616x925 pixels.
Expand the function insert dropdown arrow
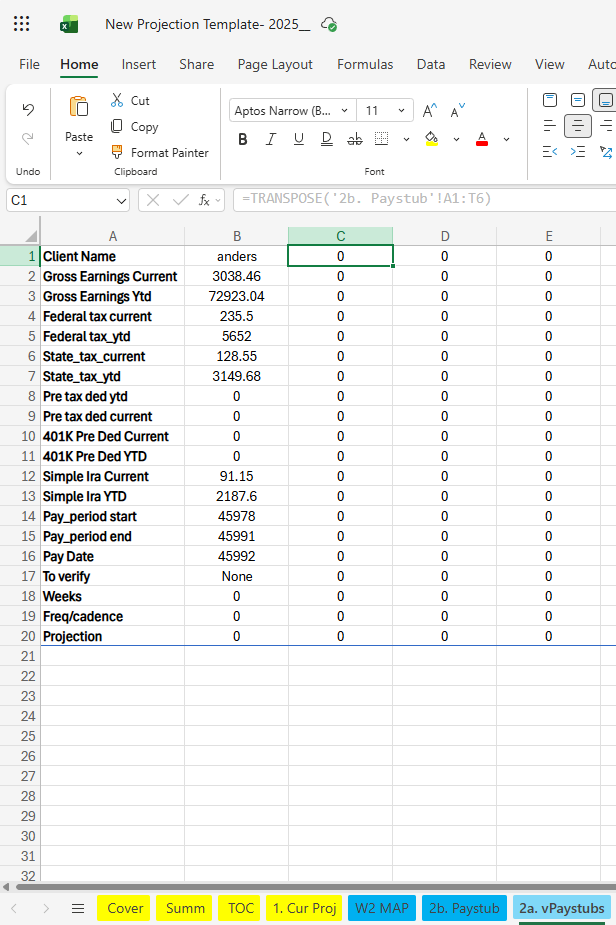pyautogui.click(x=218, y=201)
